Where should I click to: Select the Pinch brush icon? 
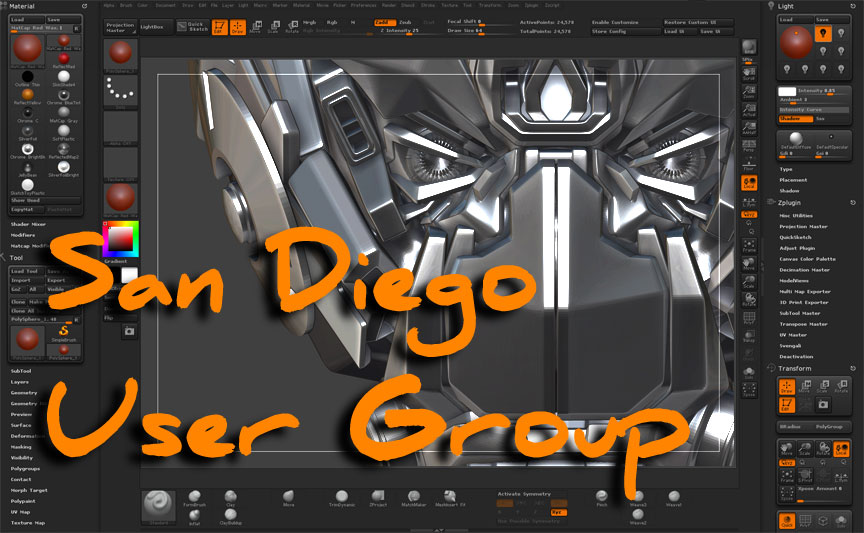point(602,497)
